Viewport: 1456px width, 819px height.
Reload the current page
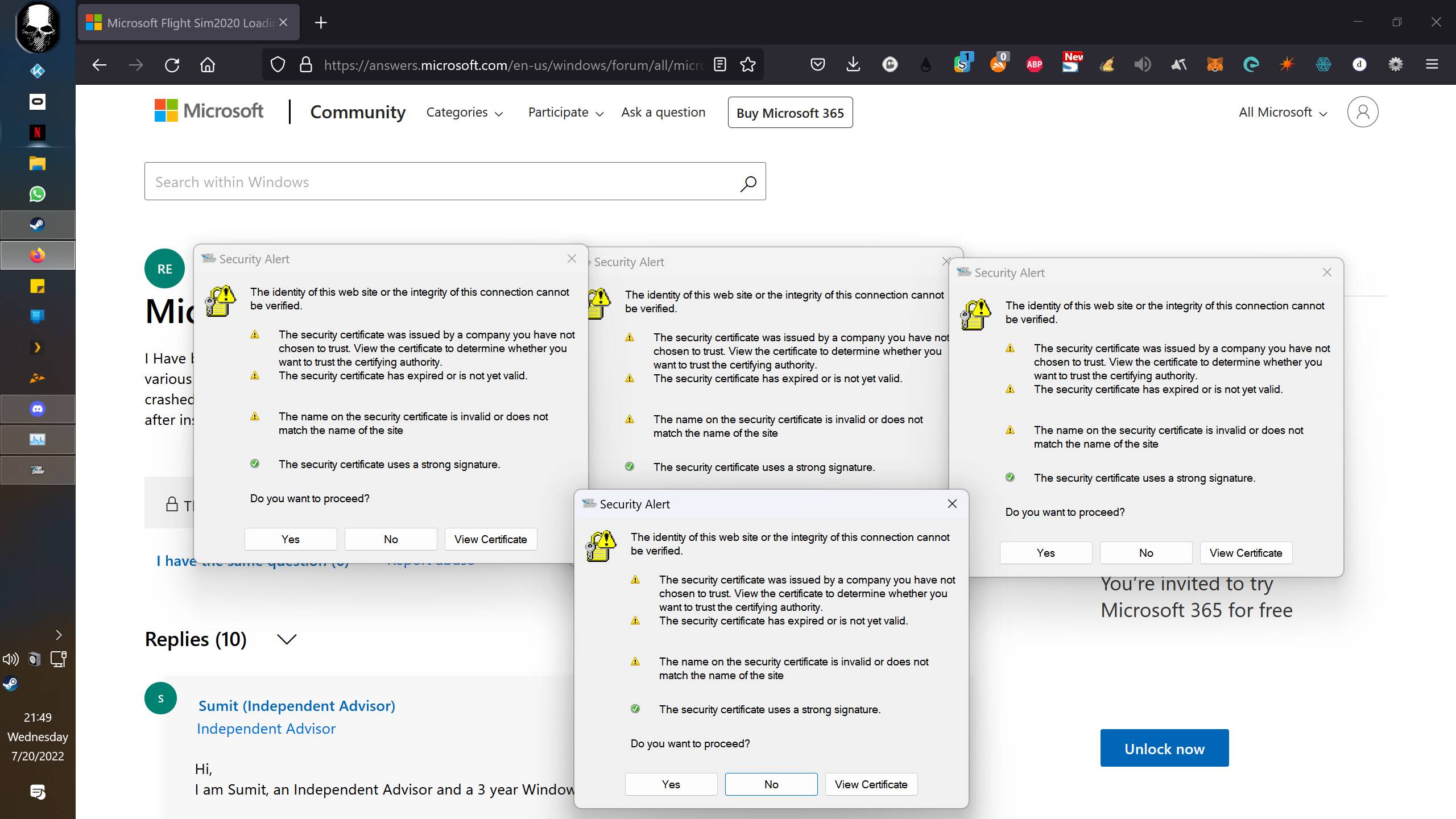172,65
